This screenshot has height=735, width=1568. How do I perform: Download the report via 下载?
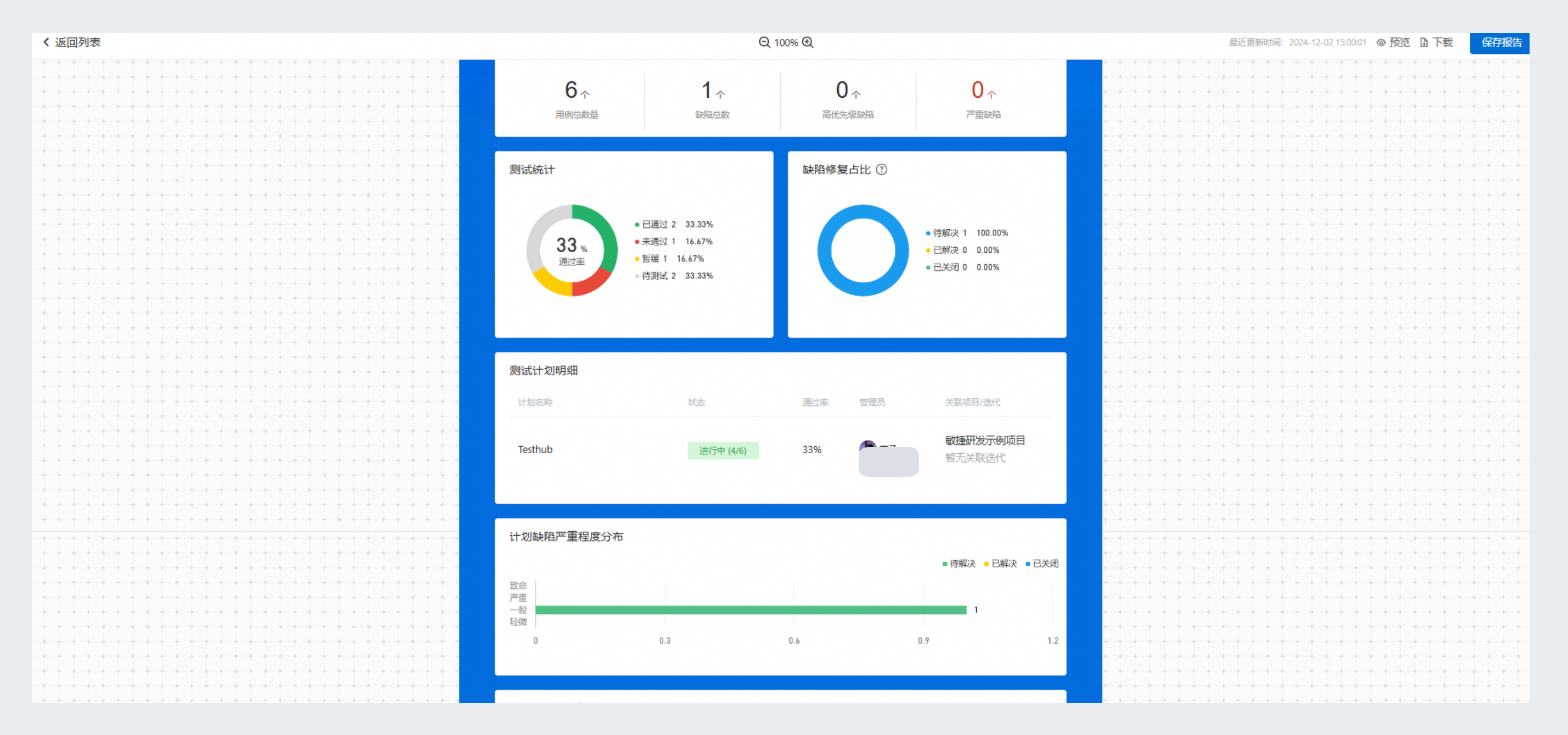pyautogui.click(x=1436, y=42)
